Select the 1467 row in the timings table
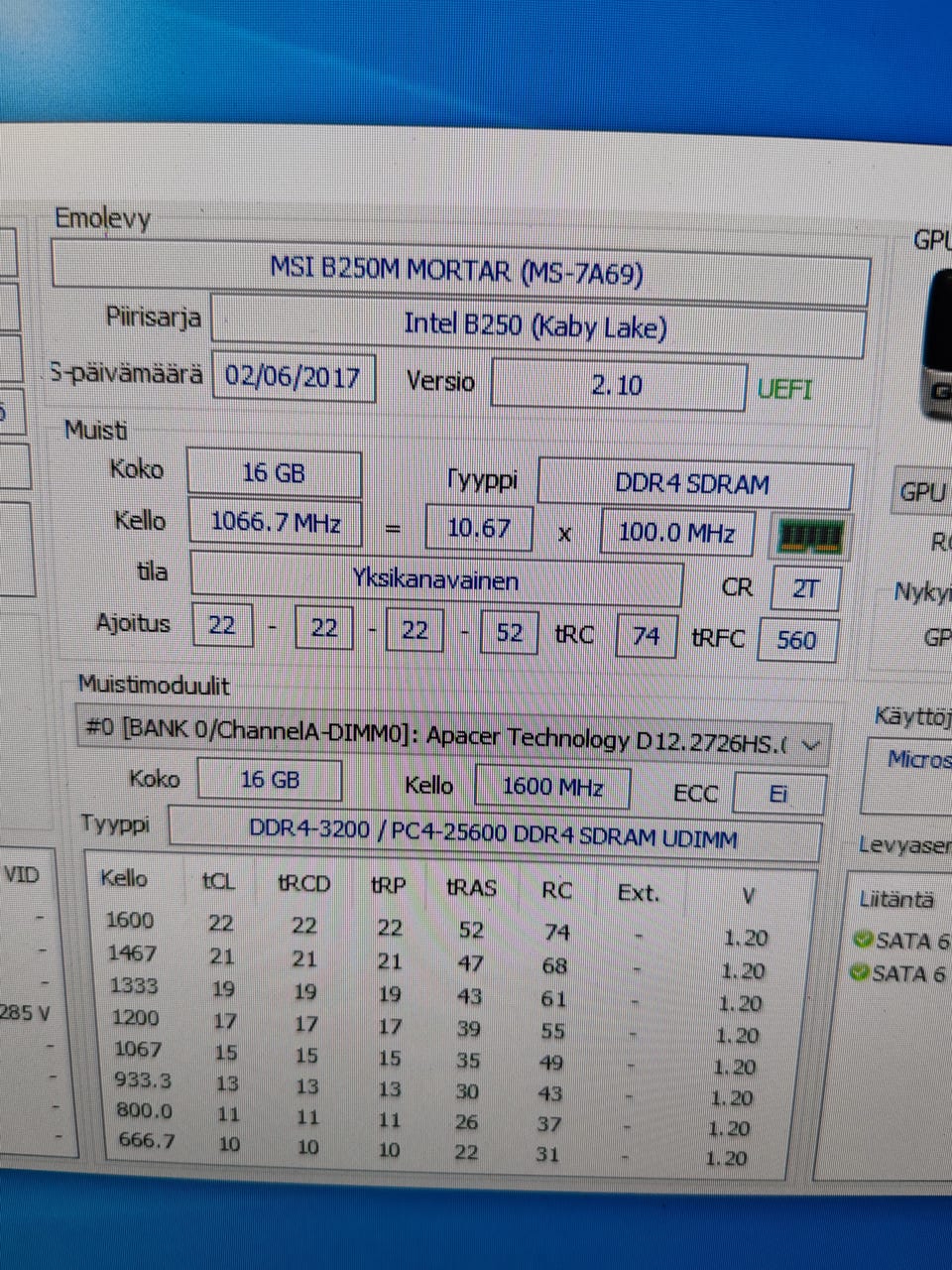Screen dimensions: 952x1270 [436, 962]
